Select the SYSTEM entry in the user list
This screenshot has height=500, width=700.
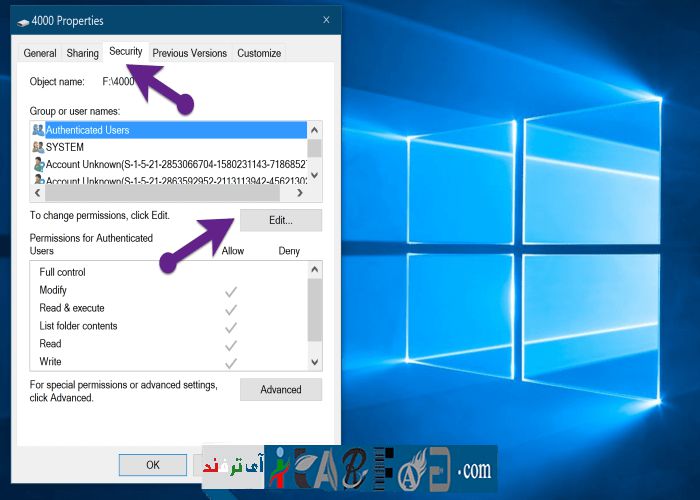pos(65,147)
